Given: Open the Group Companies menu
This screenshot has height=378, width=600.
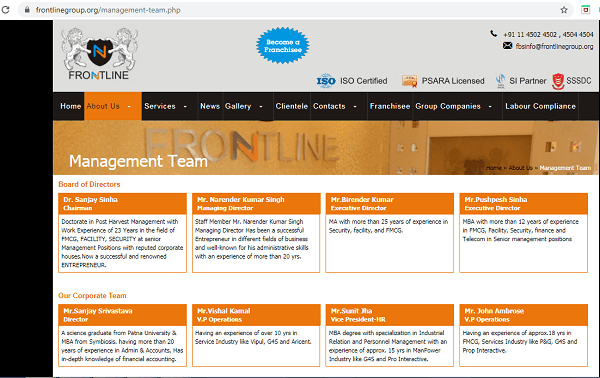Looking at the screenshot, I should [448, 106].
